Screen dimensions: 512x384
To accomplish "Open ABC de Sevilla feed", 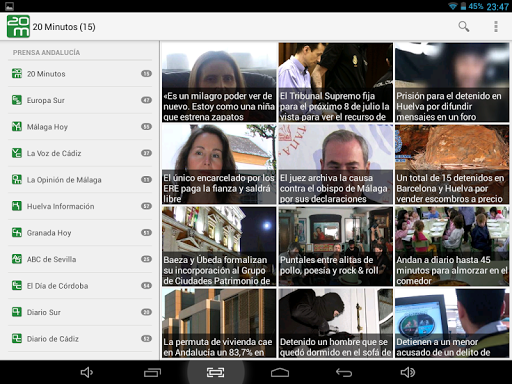I will click(80, 259).
